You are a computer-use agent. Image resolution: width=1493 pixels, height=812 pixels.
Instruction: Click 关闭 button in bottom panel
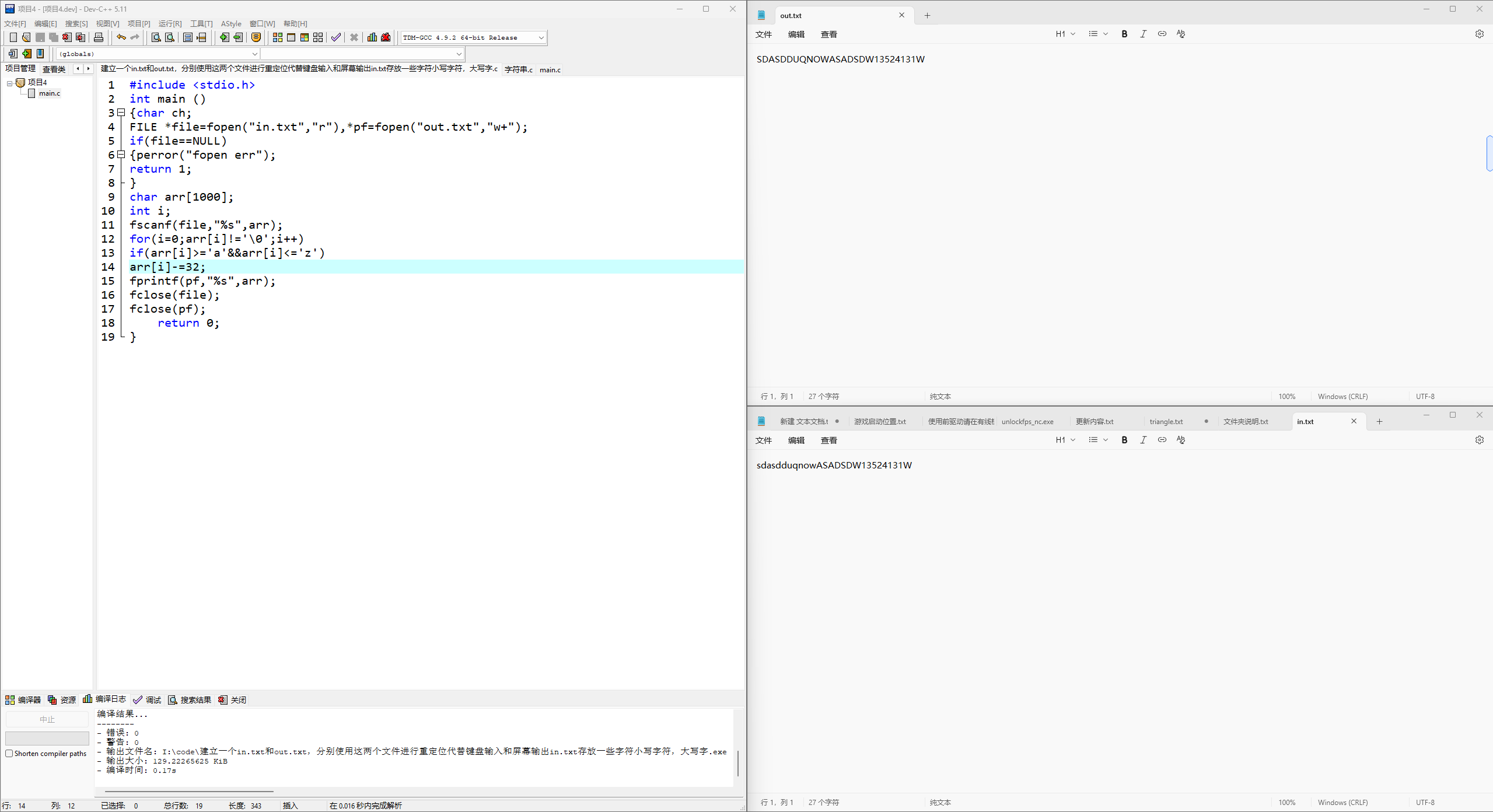point(232,699)
